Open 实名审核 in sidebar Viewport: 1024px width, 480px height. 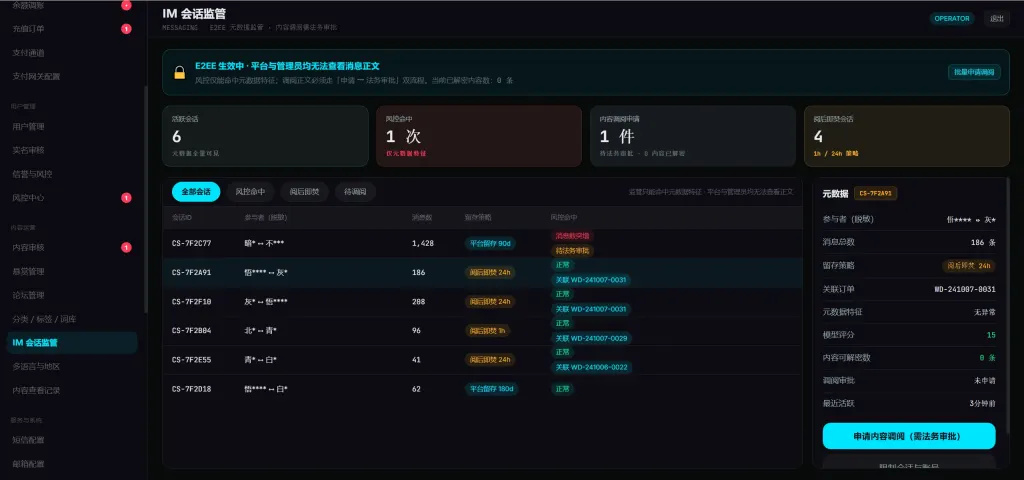click(29, 150)
